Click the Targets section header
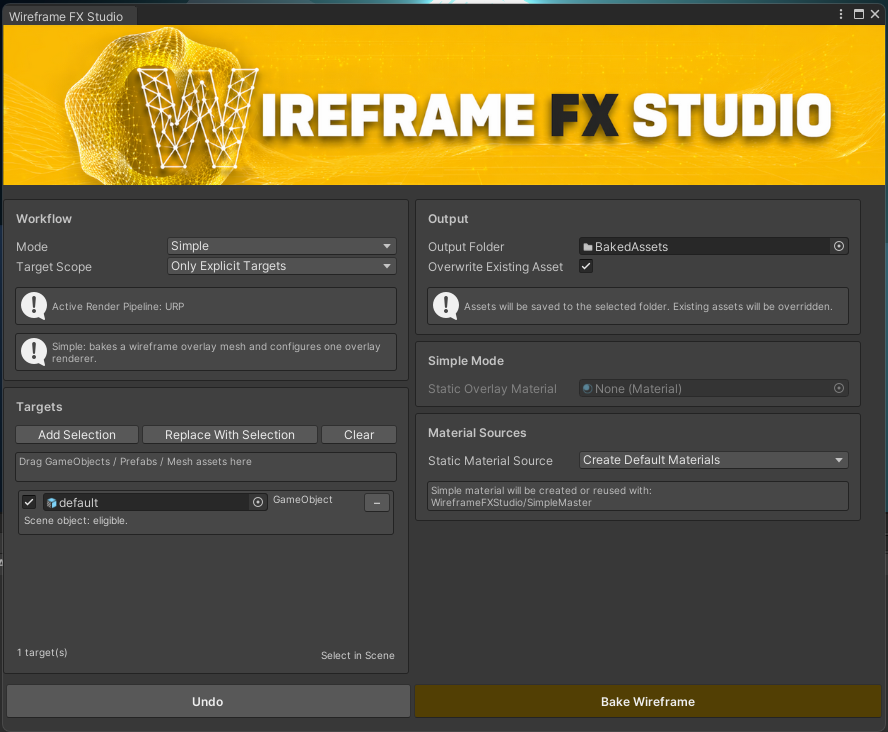The width and height of the screenshot is (888, 732). coord(39,406)
